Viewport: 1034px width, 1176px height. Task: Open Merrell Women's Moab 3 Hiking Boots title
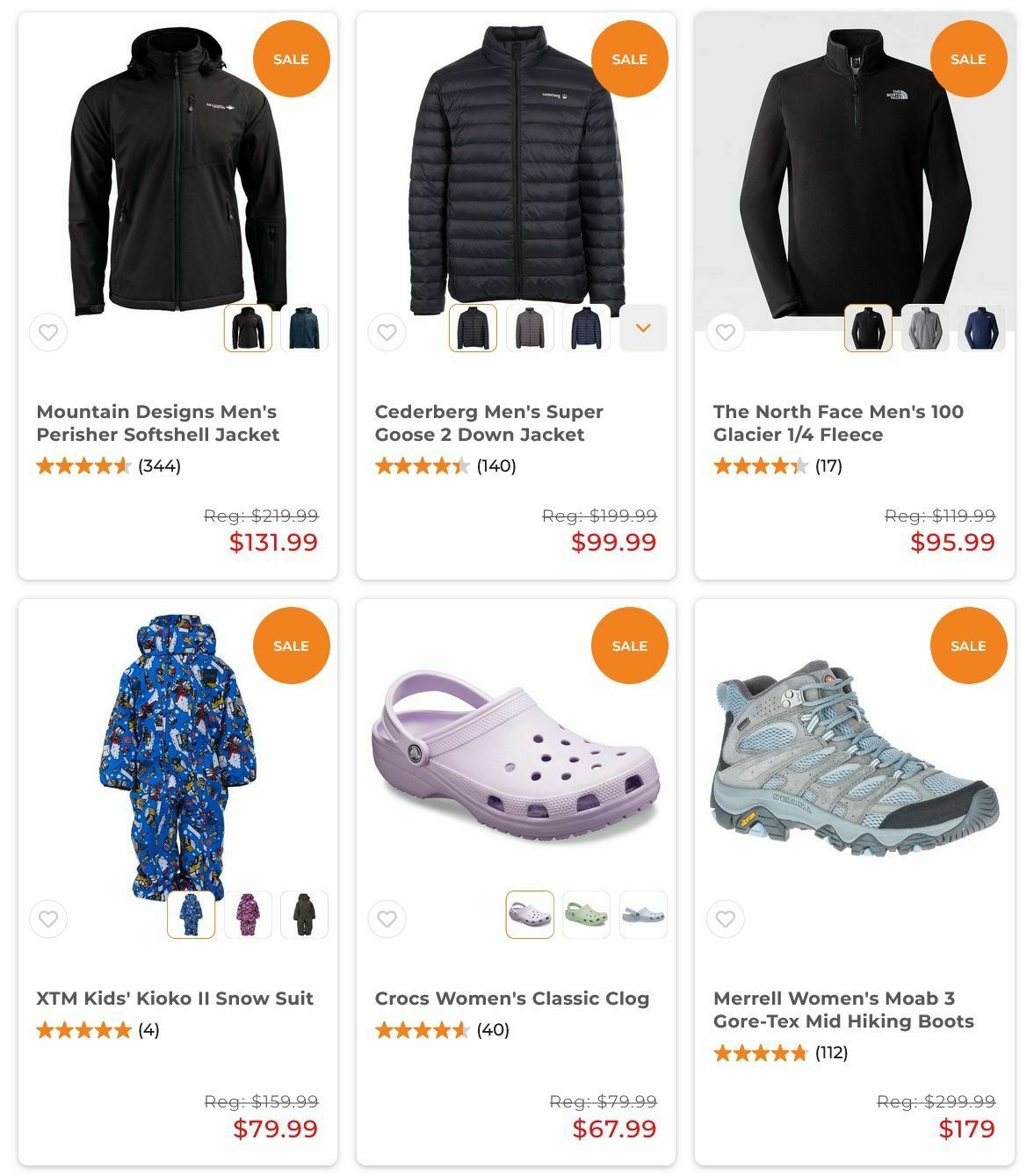tap(843, 1010)
